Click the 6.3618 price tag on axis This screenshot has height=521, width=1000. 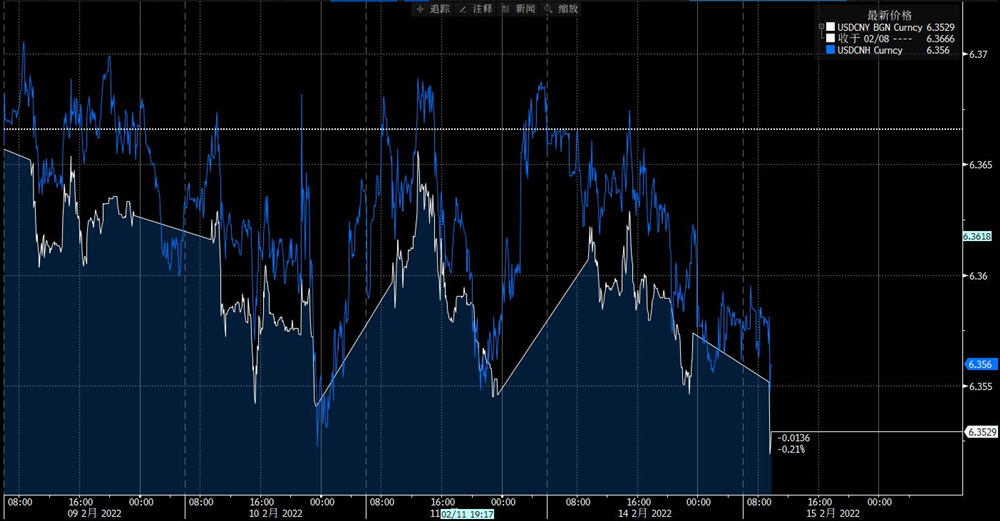click(x=976, y=237)
